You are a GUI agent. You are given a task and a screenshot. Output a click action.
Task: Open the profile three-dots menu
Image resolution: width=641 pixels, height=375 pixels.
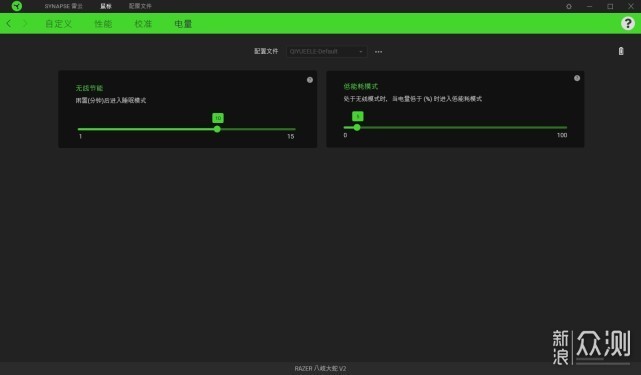point(379,52)
